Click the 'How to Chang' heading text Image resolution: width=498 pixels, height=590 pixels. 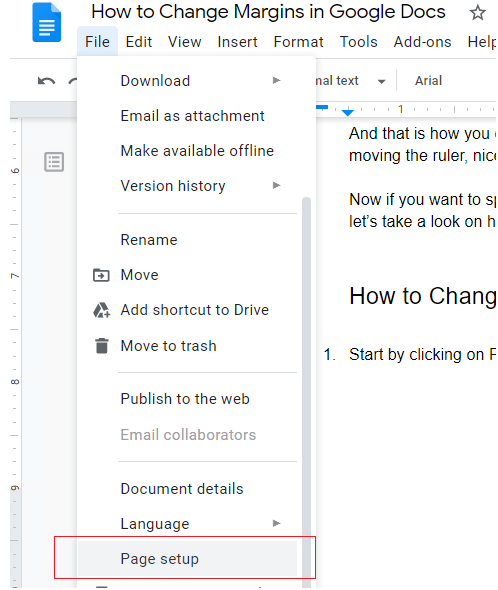coord(423,296)
